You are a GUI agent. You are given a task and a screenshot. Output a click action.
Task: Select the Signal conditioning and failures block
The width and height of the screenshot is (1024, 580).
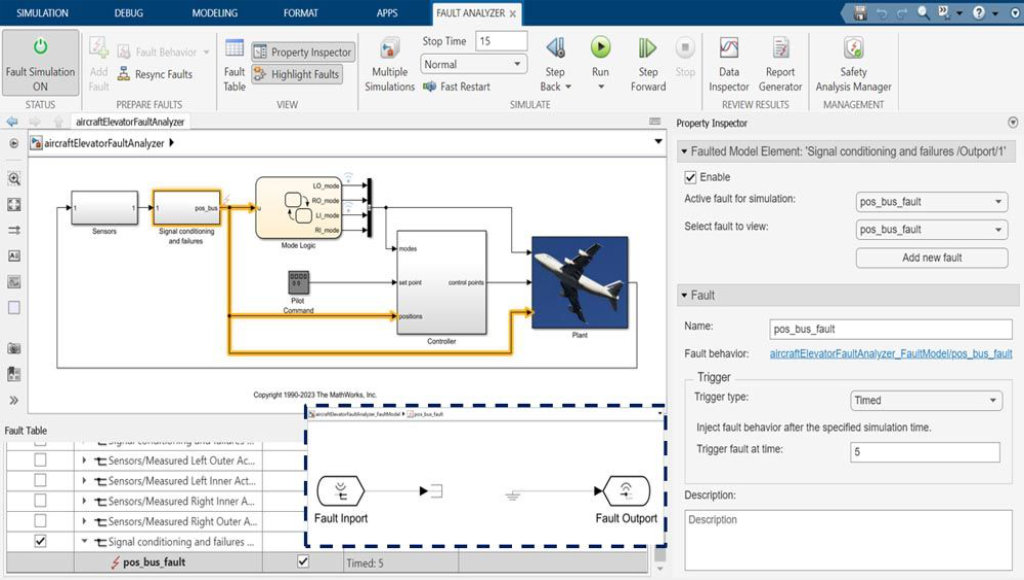pyautogui.click(x=186, y=208)
